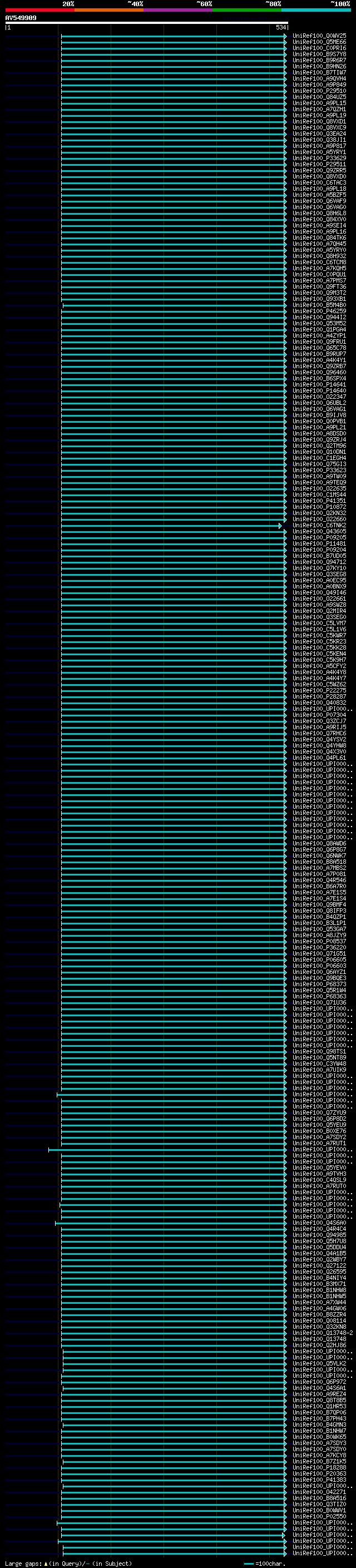Open hit UniRef100_B7TIW7
The width and height of the screenshot is (356, 1568).
tap(319, 72)
